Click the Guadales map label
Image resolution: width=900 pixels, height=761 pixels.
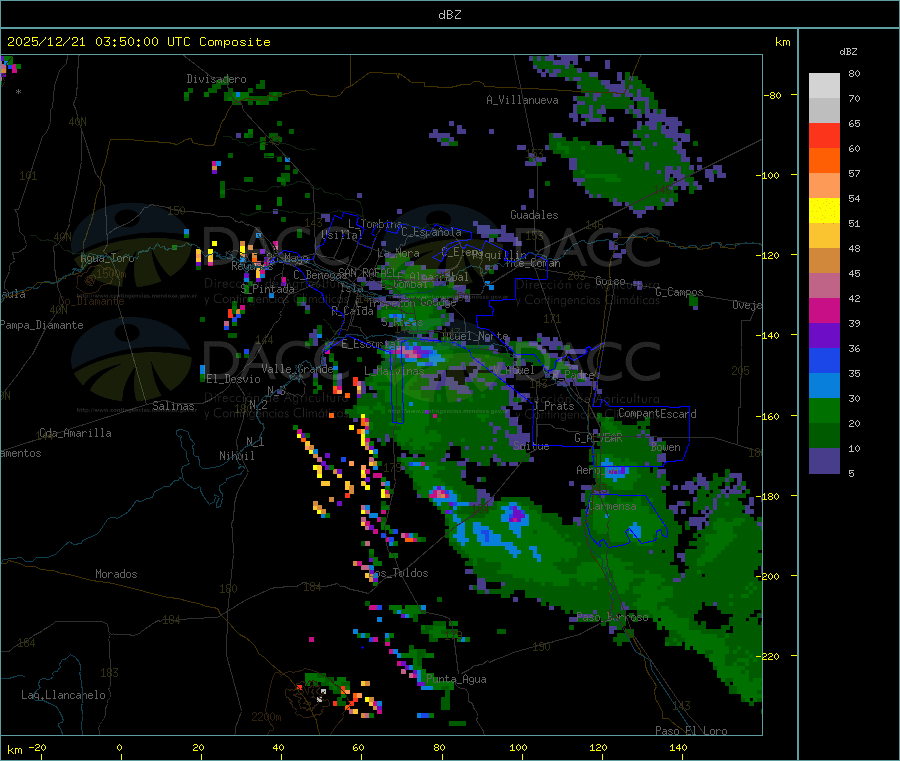point(534,215)
